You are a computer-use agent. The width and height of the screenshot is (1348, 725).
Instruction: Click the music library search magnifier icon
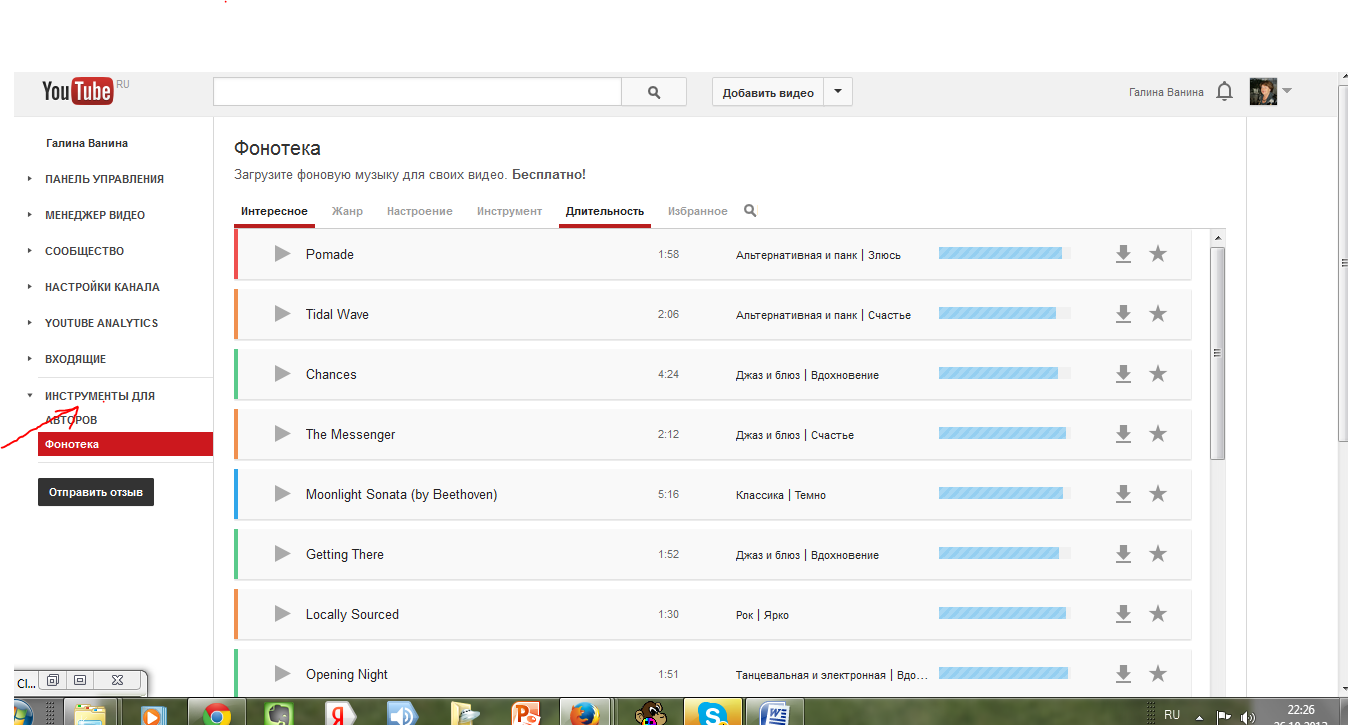click(751, 211)
